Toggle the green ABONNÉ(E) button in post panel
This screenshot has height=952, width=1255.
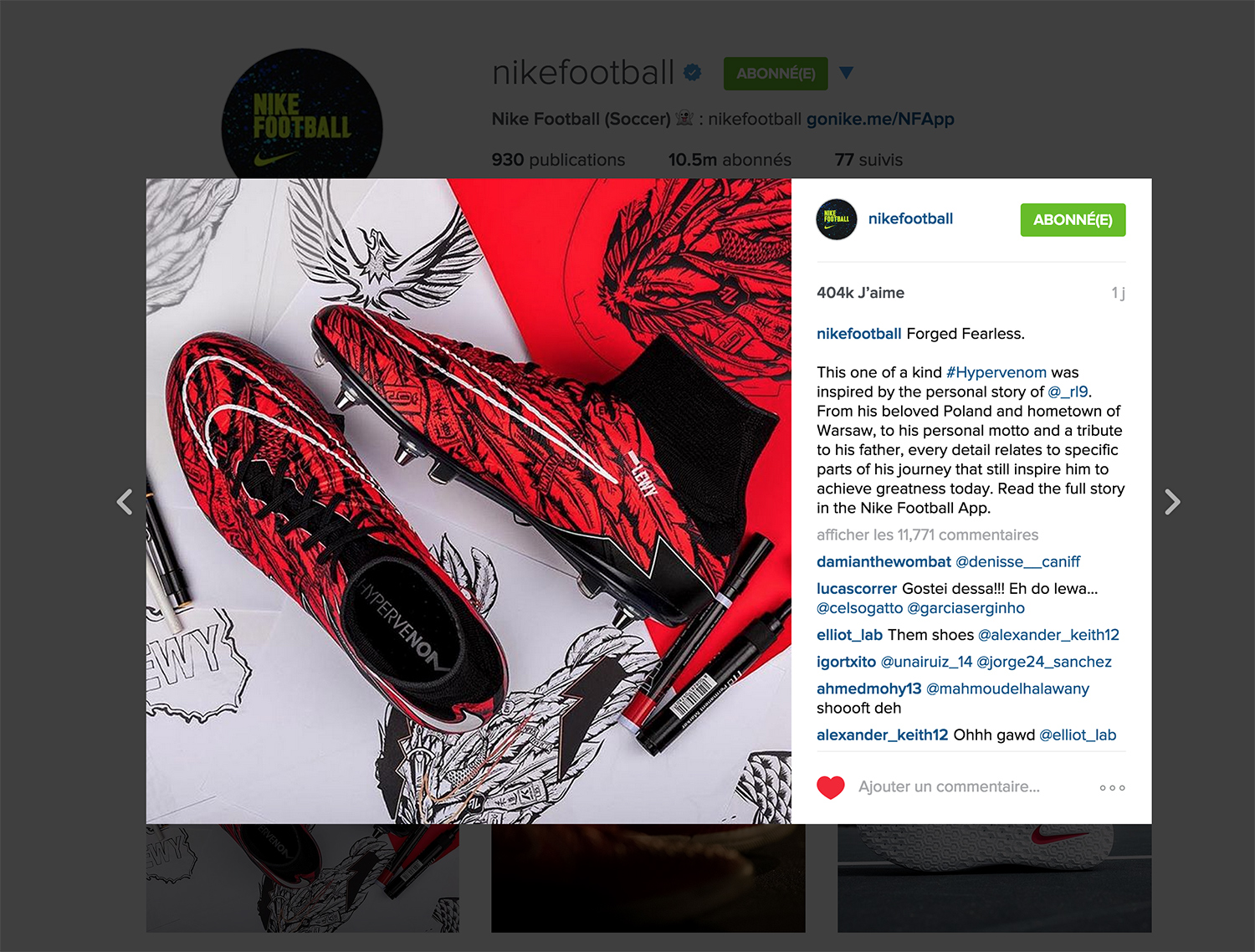click(1073, 220)
